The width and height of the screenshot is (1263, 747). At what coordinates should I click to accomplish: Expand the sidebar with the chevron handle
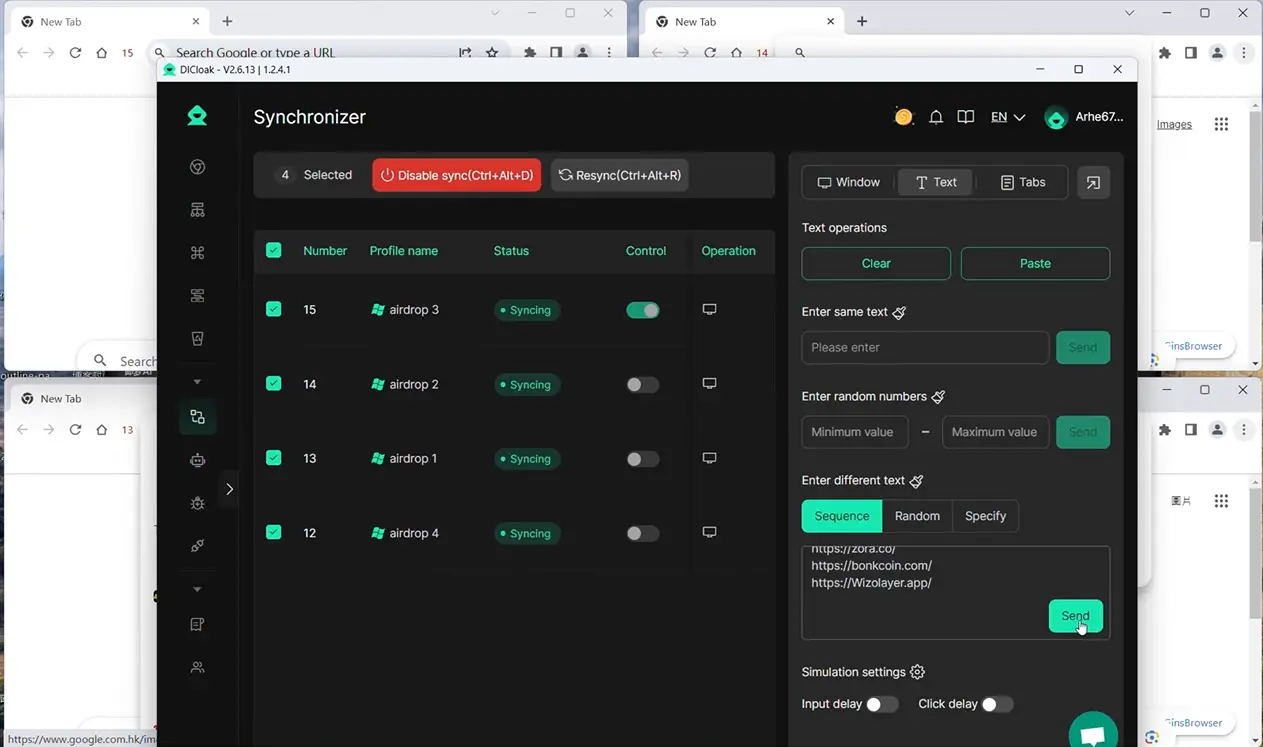point(229,489)
